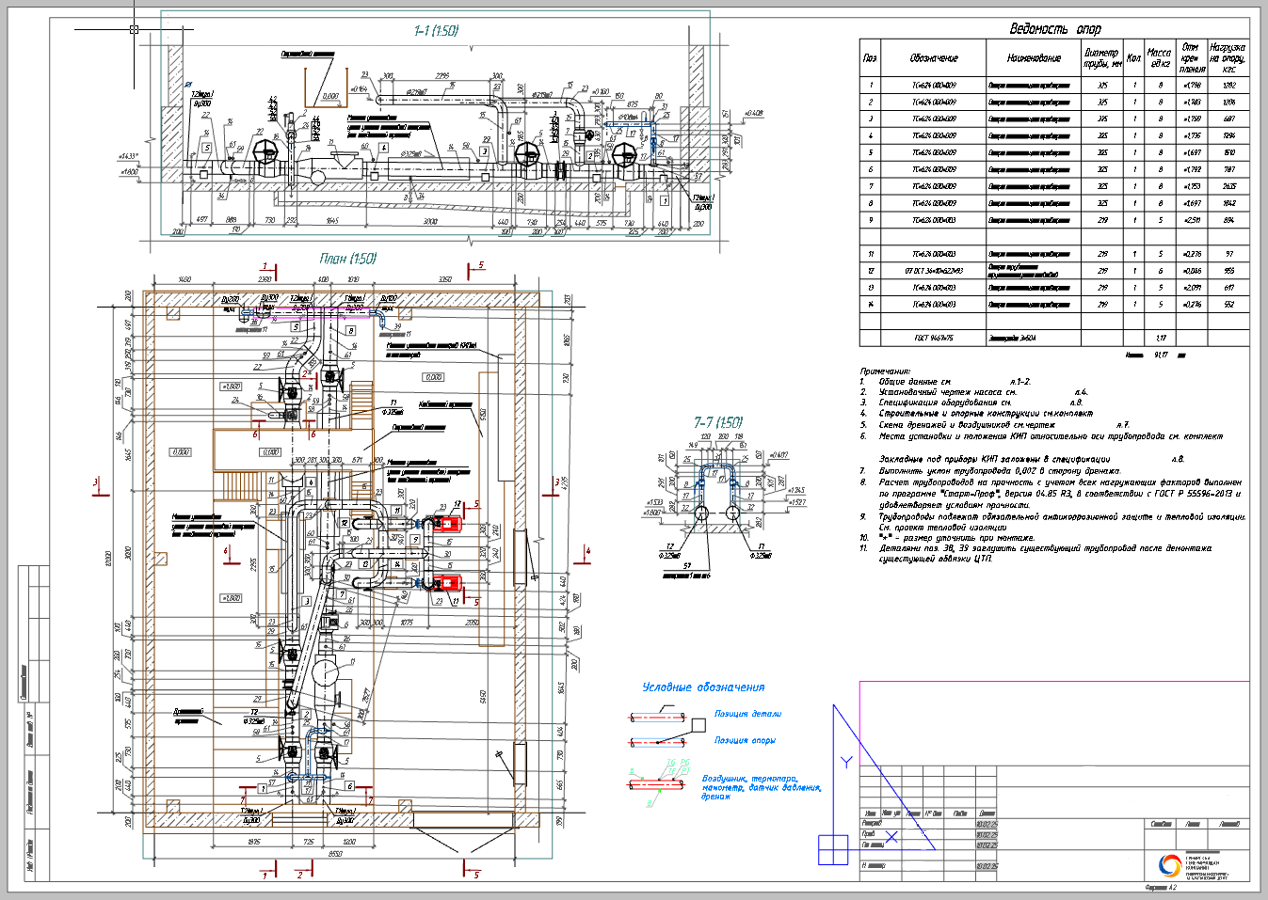
Task: Click the crosshair cursor pickbox
Action: pyautogui.click(x=133, y=30)
